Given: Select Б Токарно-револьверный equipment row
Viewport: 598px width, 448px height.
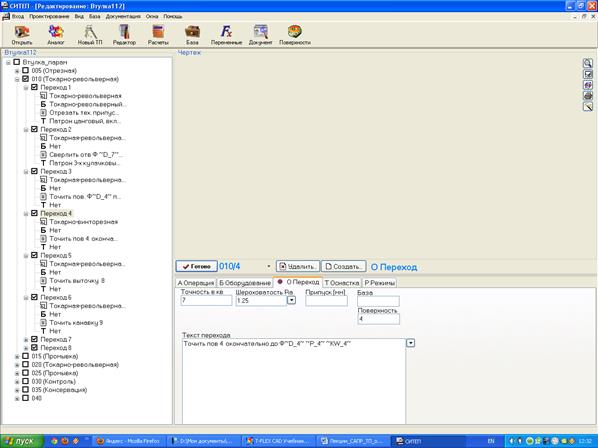Looking at the screenshot, I should point(83,104).
